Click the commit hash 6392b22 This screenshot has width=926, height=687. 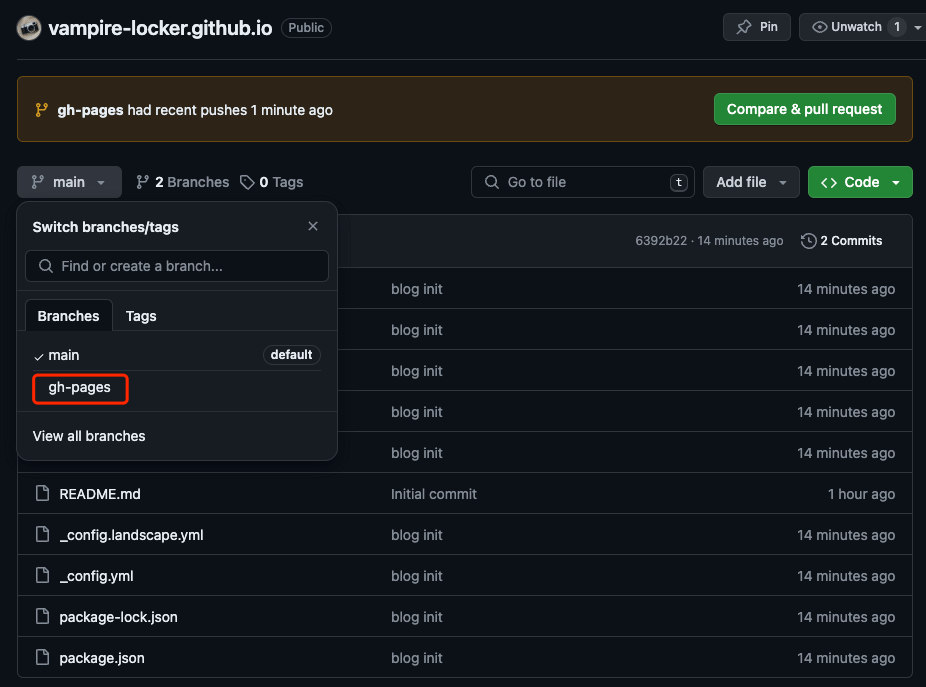pyautogui.click(x=661, y=240)
